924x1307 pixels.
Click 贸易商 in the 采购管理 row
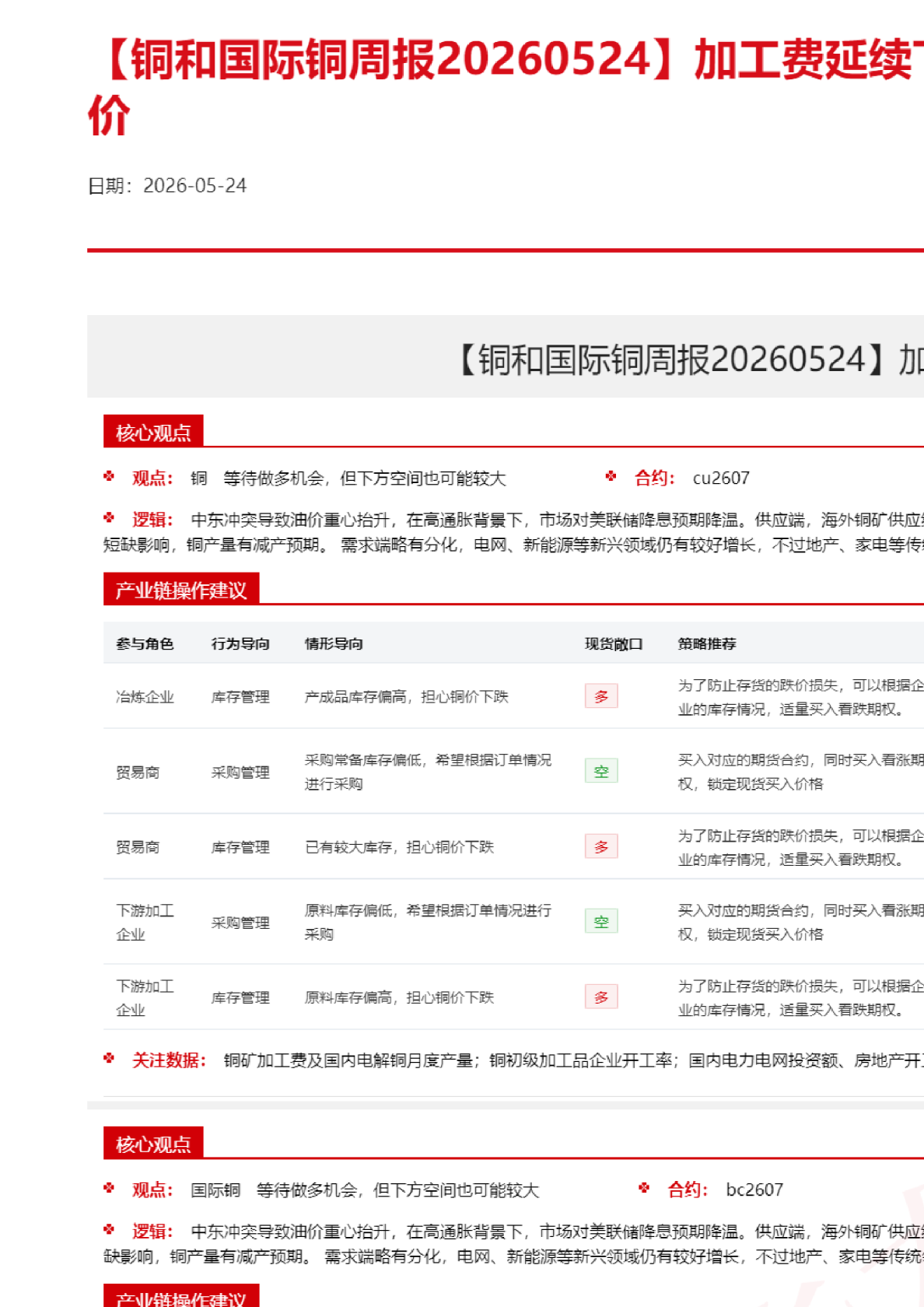tap(138, 772)
